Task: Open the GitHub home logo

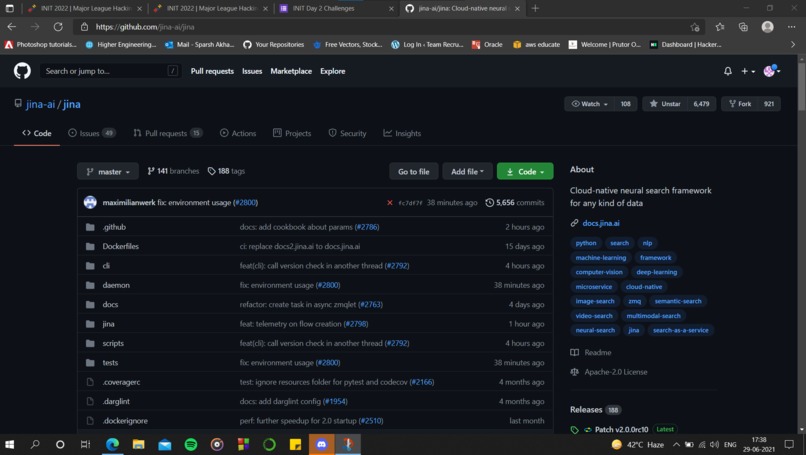Action: pos(22,71)
